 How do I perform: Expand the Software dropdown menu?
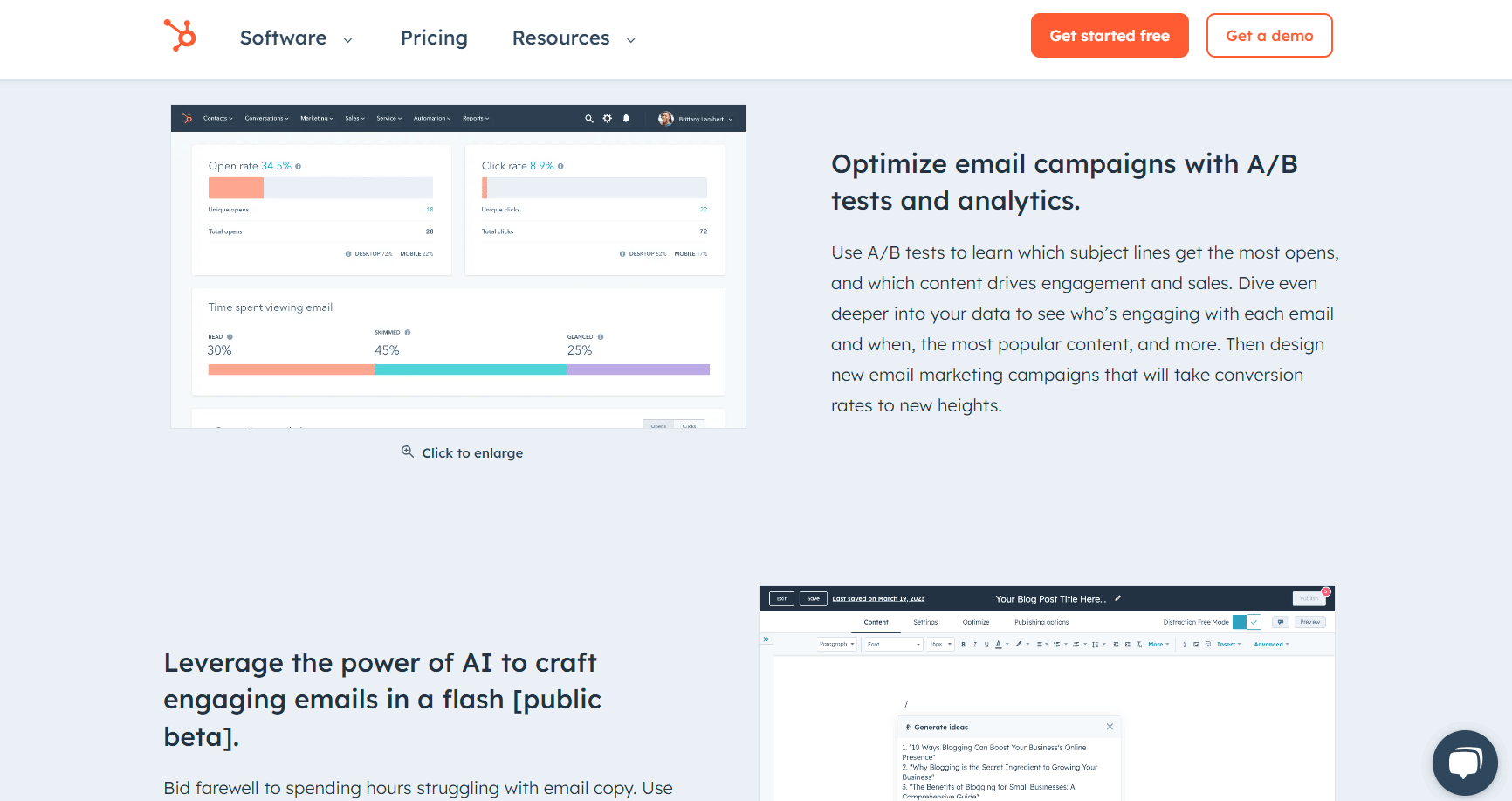(x=297, y=38)
